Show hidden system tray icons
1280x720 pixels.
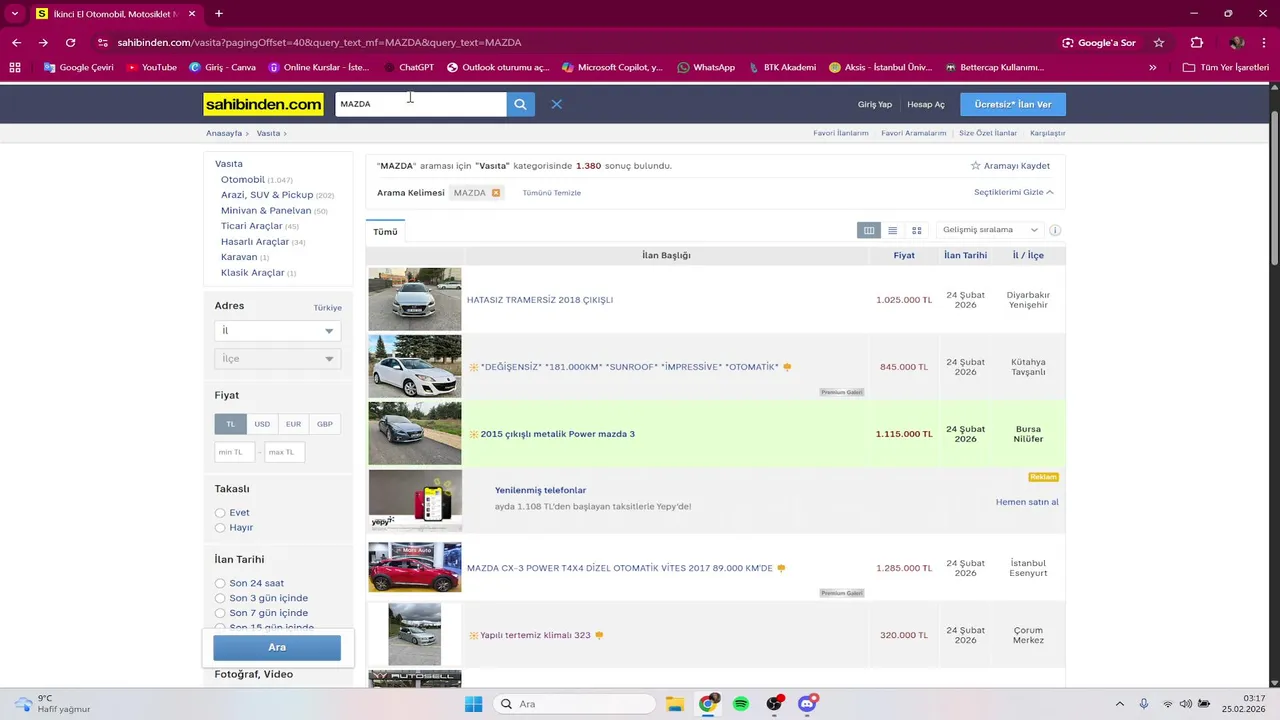(1120, 704)
